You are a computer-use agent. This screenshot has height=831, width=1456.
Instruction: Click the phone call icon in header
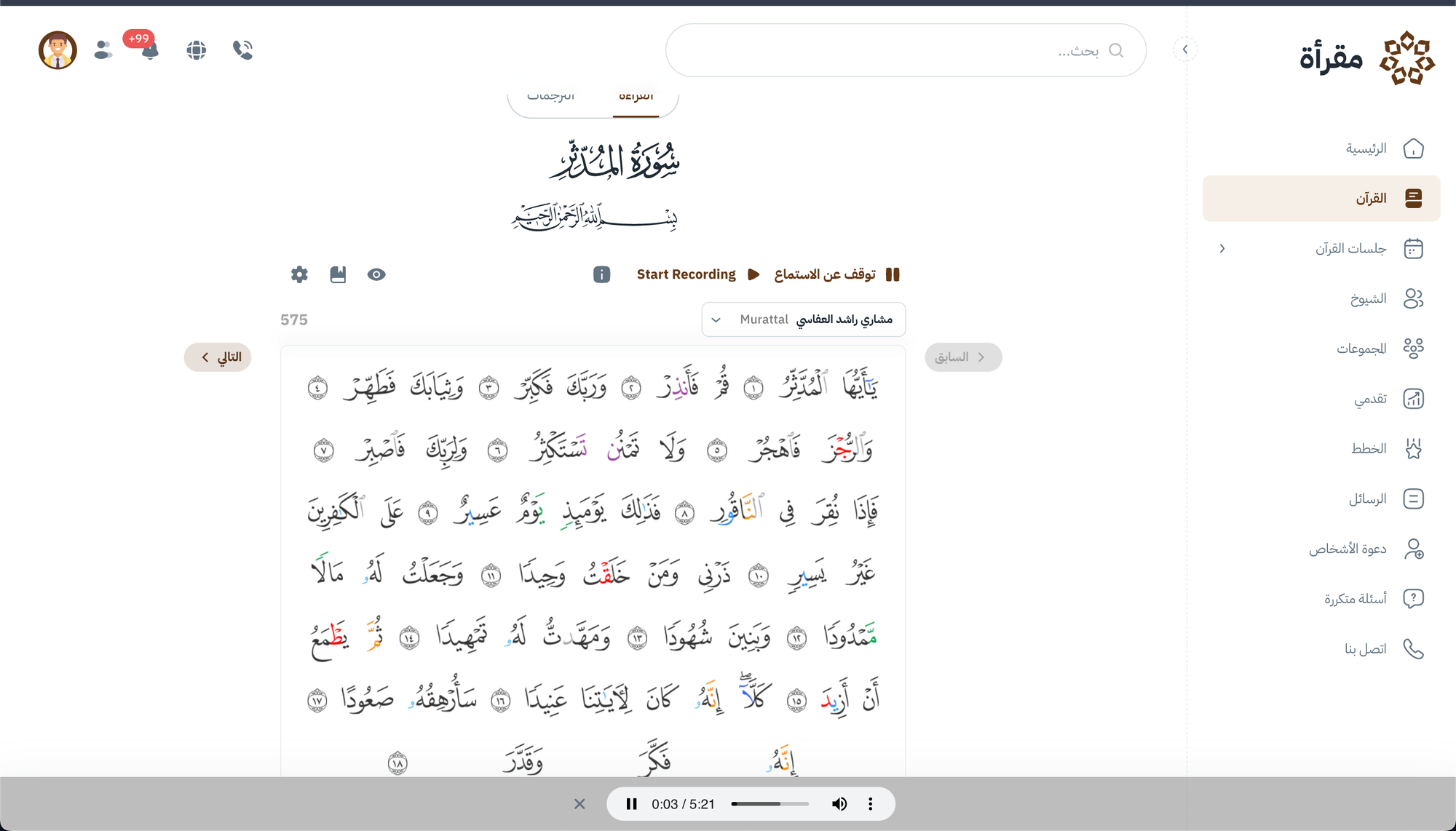point(242,50)
